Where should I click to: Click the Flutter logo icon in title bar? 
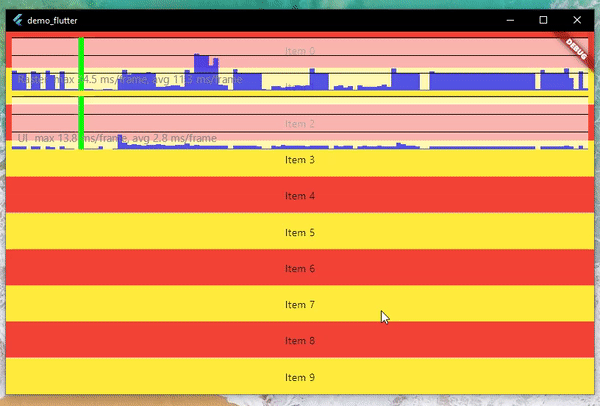coord(18,20)
